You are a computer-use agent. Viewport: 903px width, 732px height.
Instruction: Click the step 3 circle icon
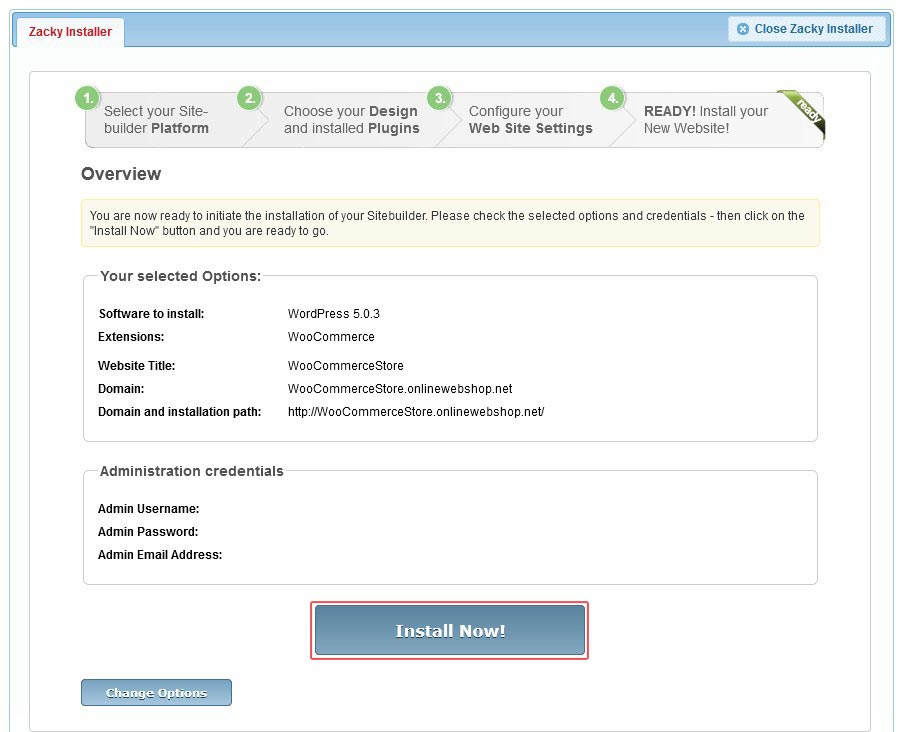click(439, 99)
